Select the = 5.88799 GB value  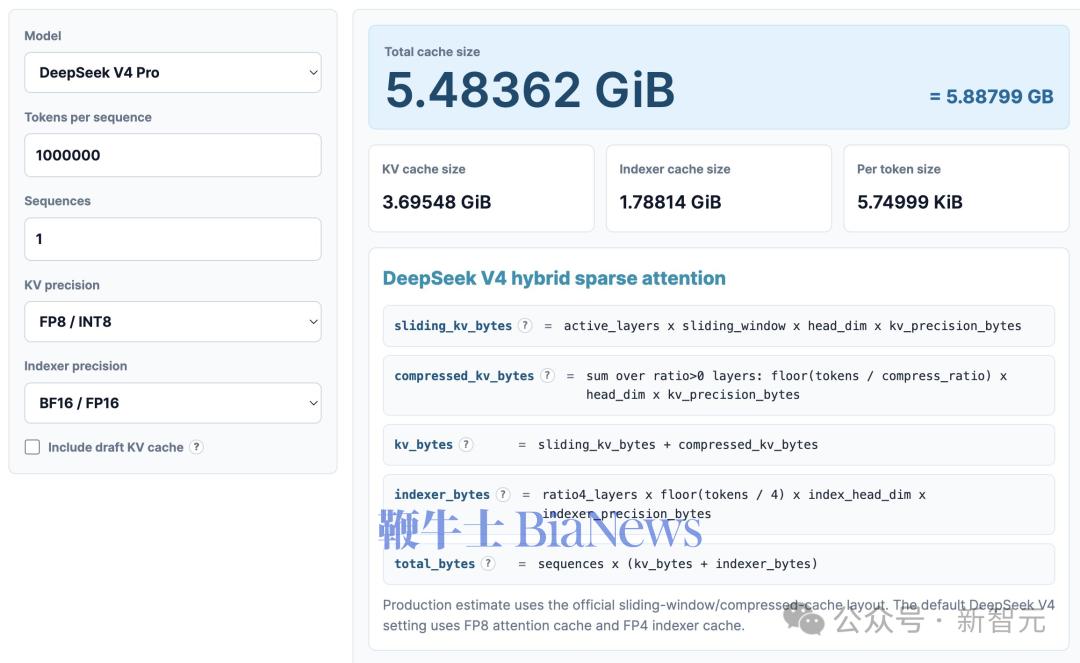click(x=991, y=96)
